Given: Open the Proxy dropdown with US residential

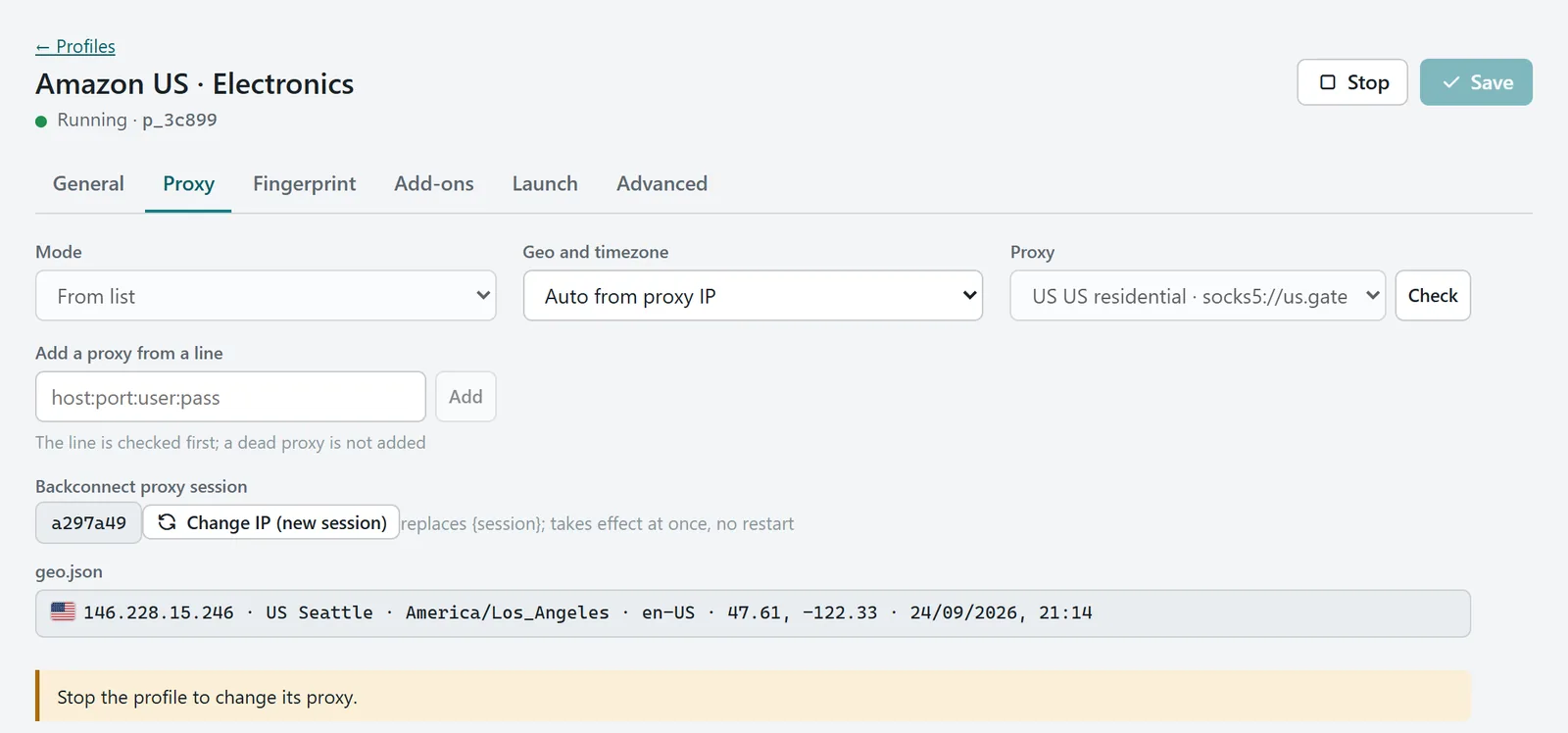Looking at the screenshot, I should click(x=1198, y=296).
